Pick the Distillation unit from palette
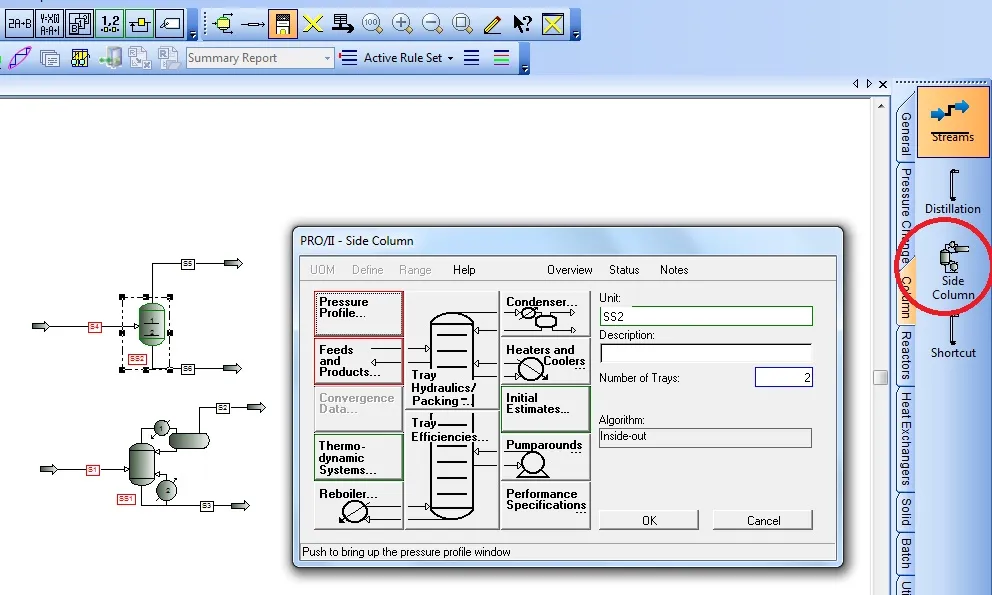Screen dimensions: 992x595 coord(952,192)
